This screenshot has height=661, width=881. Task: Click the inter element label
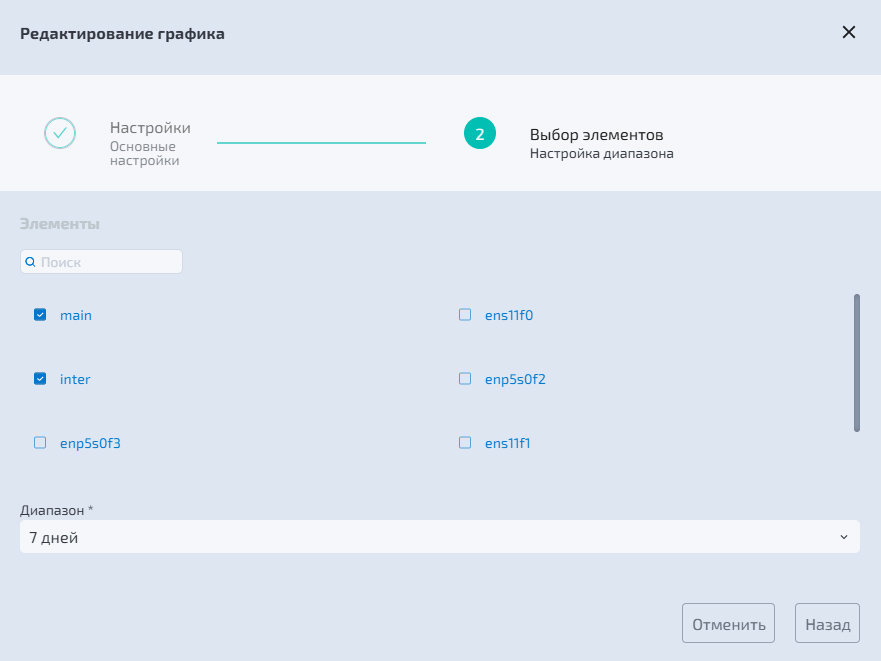point(75,379)
